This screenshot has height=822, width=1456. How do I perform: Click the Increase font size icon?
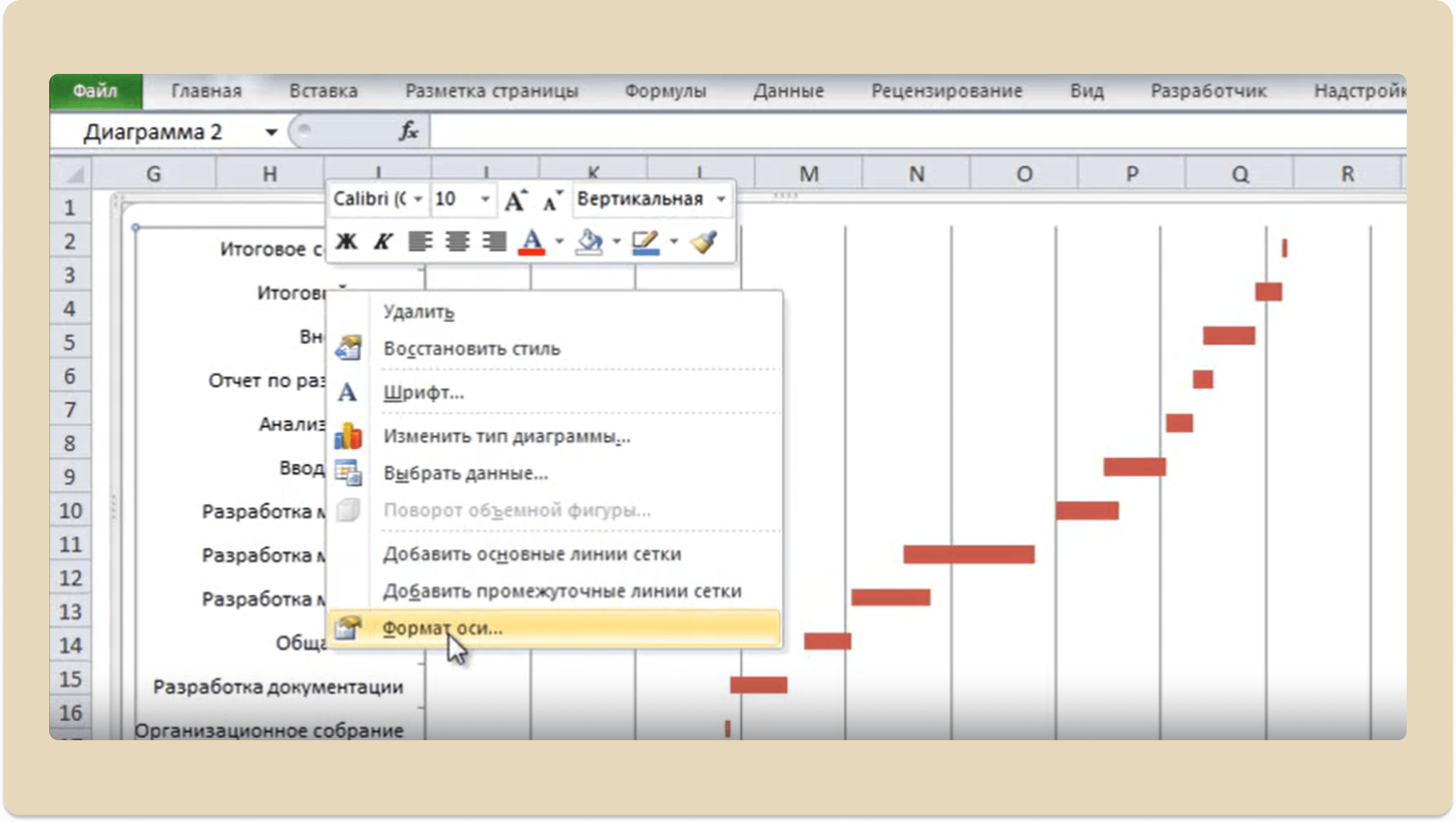[x=516, y=200]
